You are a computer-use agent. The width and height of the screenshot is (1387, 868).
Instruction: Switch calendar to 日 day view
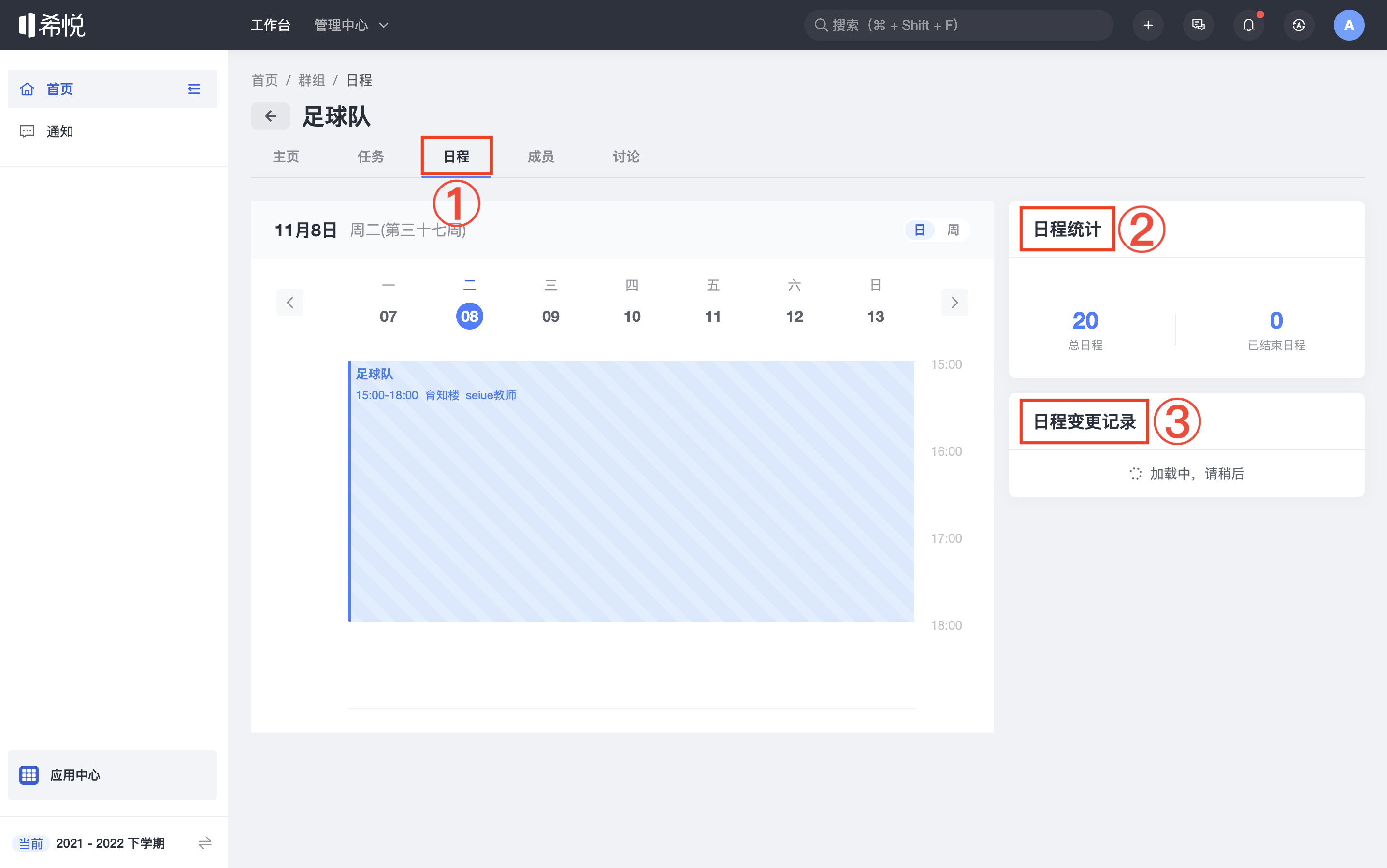point(920,230)
